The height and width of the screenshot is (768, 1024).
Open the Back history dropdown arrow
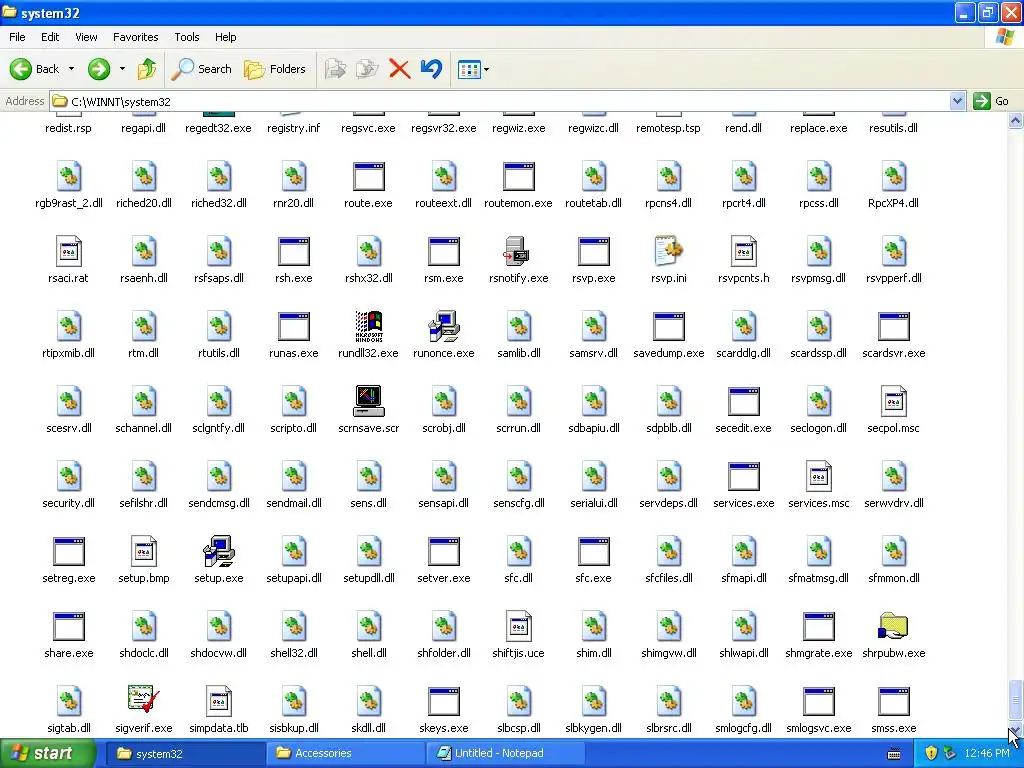point(71,69)
